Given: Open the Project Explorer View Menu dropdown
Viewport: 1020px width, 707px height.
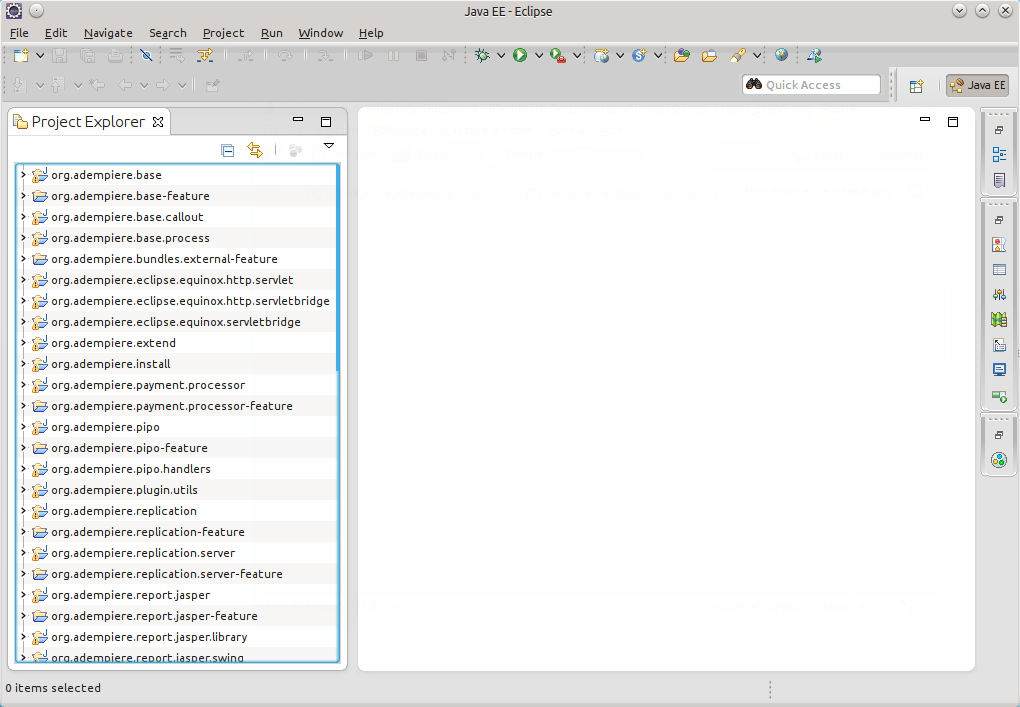Looking at the screenshot, I should [328, 147].
